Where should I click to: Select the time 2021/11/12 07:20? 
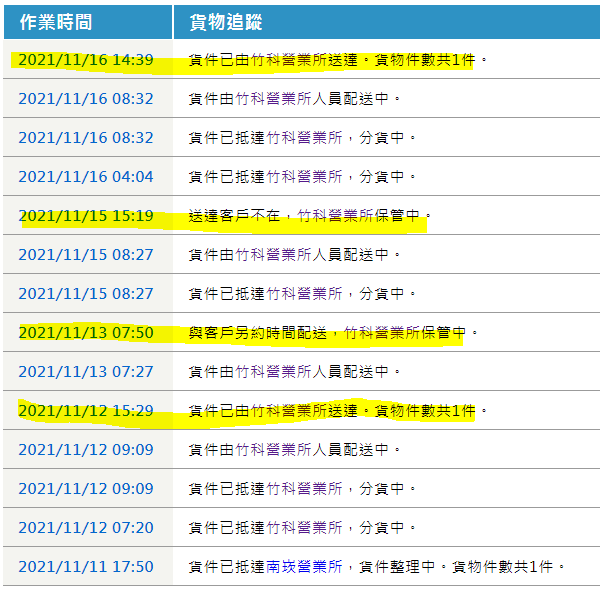coord(86,528)
